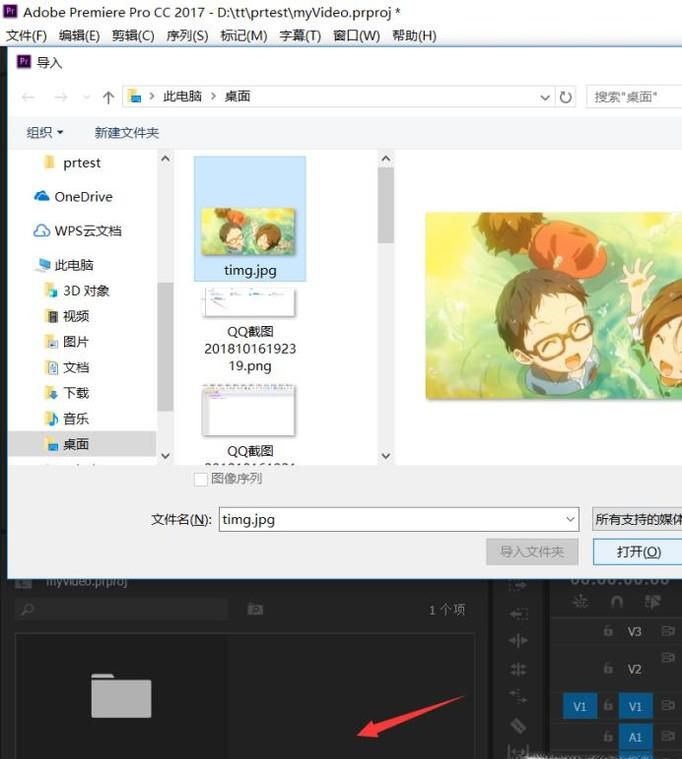Open the 编辑(E) menu
682x759 pixels.
click(79, 36)
